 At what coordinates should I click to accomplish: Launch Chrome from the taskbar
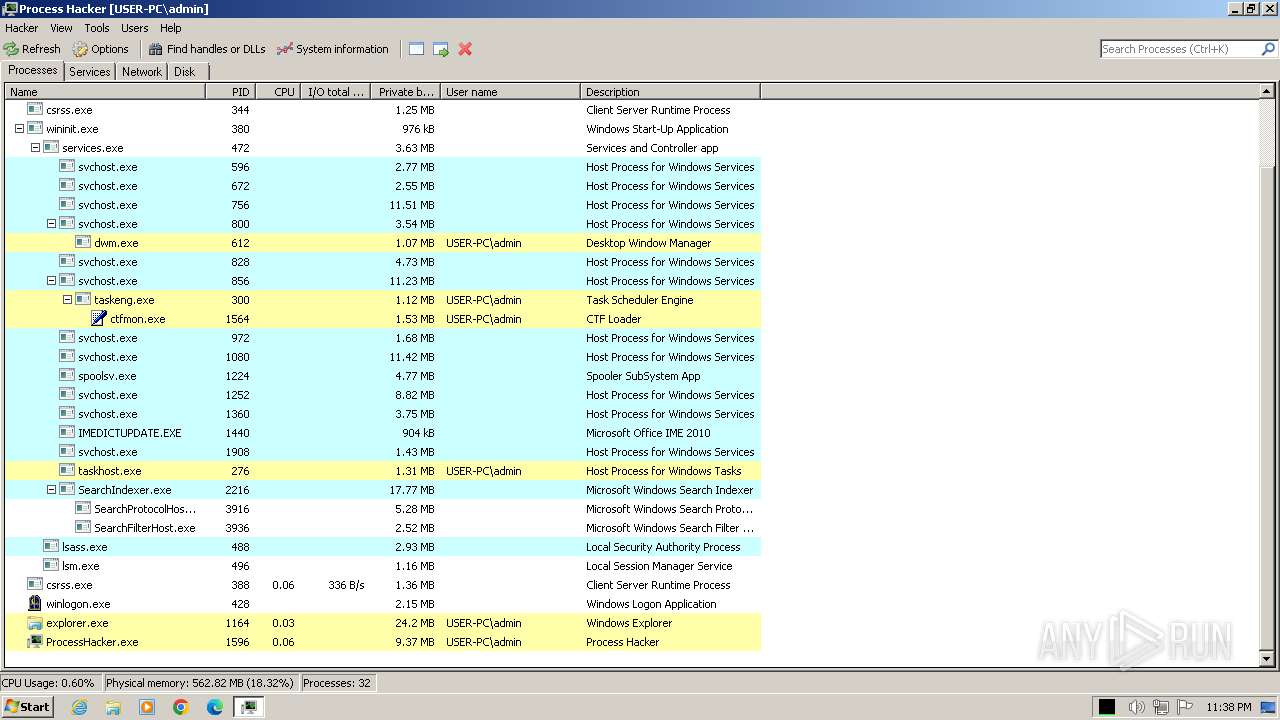click(181, 707)
